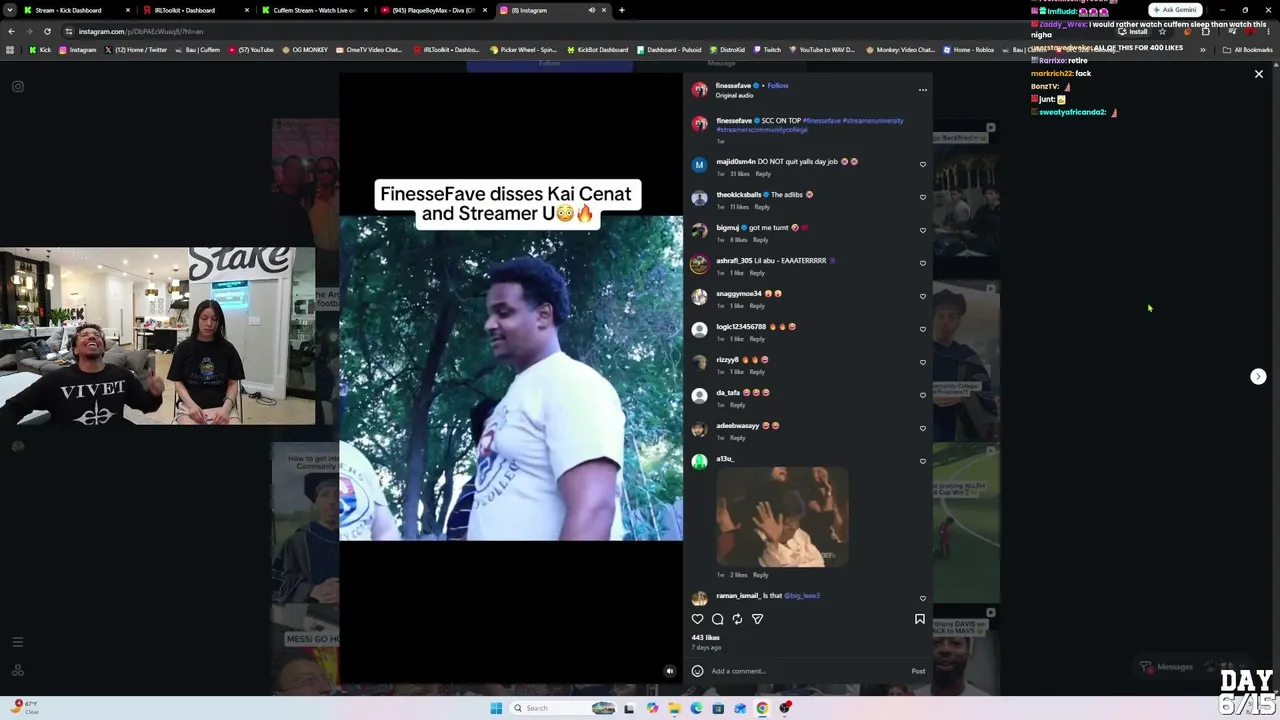Viewport: 1280px width, 720px height.
Task: Reply to bigmuj's comment
Action: pos(761,240)
